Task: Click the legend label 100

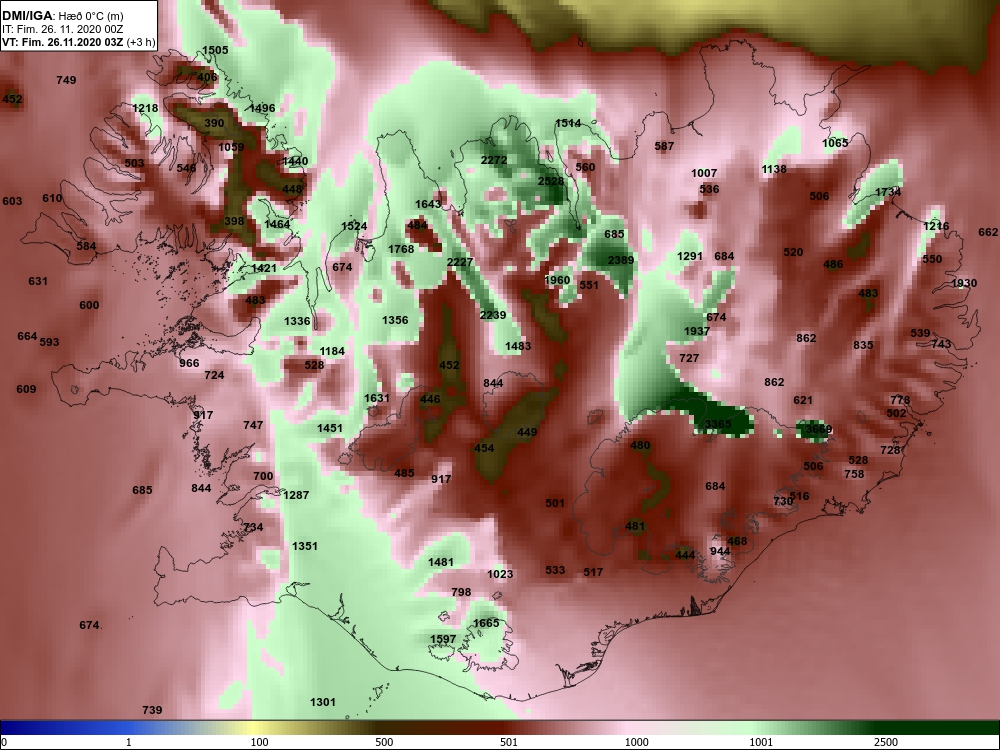Action: pos(259,743)
